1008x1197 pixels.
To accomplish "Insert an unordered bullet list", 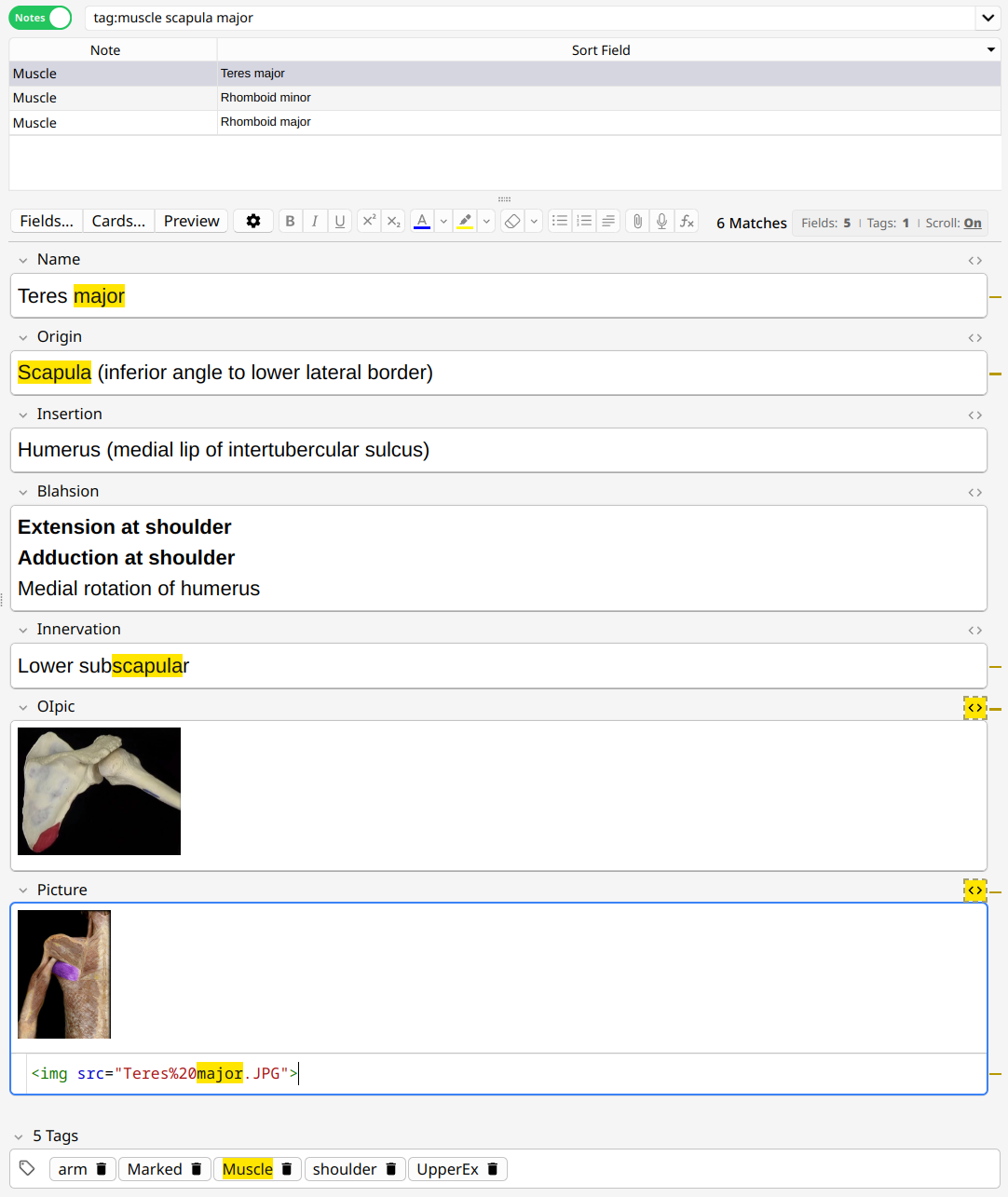I will (560, 221).
